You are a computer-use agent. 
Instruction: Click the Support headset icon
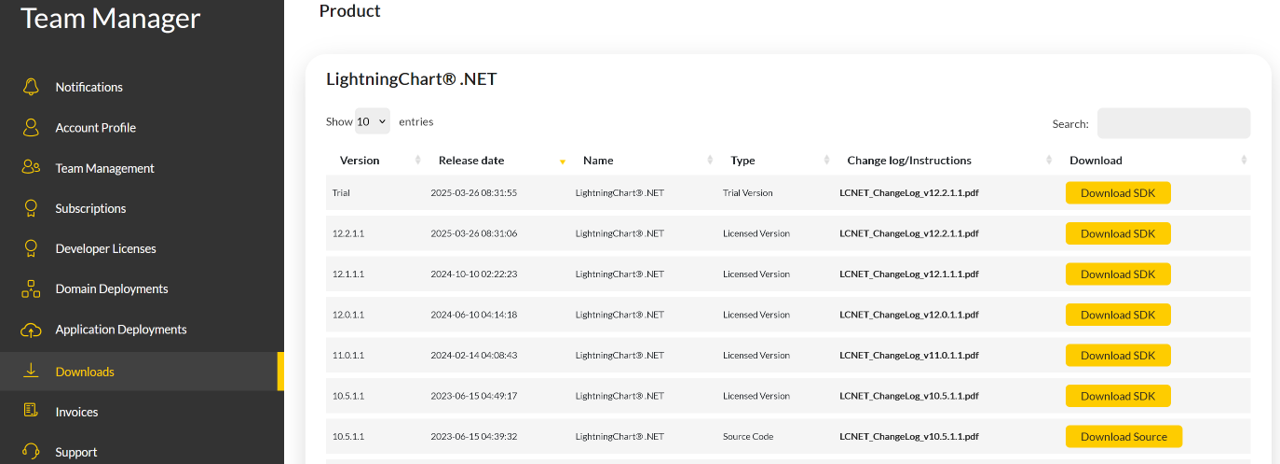[x=31, y=452]
